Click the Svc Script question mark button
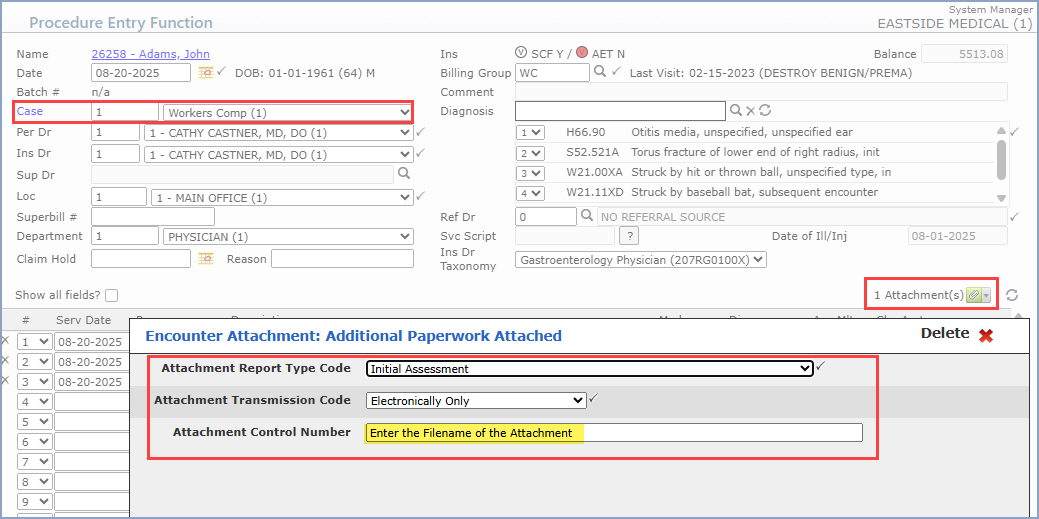This screenshot has height=519, width=1039. tap(628, 236)
